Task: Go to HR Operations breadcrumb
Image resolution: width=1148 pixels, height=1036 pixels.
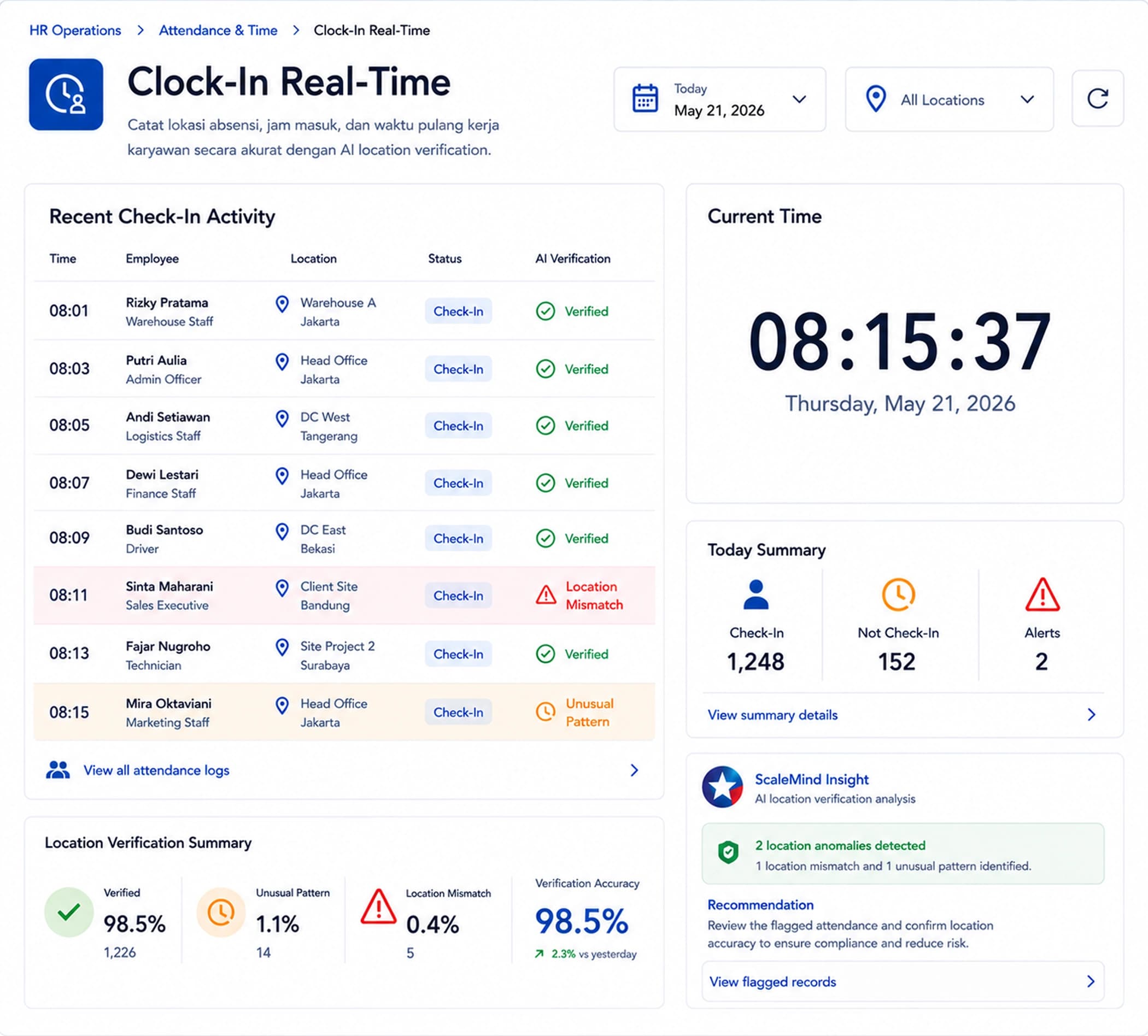Action: (75, 30)
